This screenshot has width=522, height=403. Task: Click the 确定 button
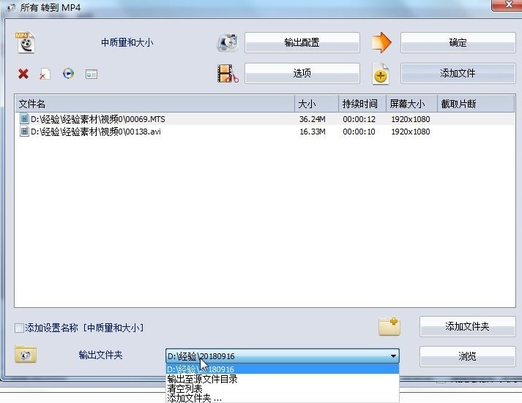pyautogui.click(x=458, y=43)
